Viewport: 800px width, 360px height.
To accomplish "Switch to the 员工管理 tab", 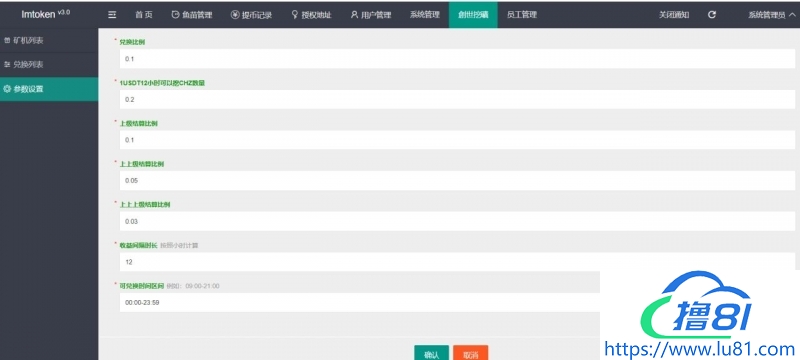I will pyautogui.click(x=522, y=15).
